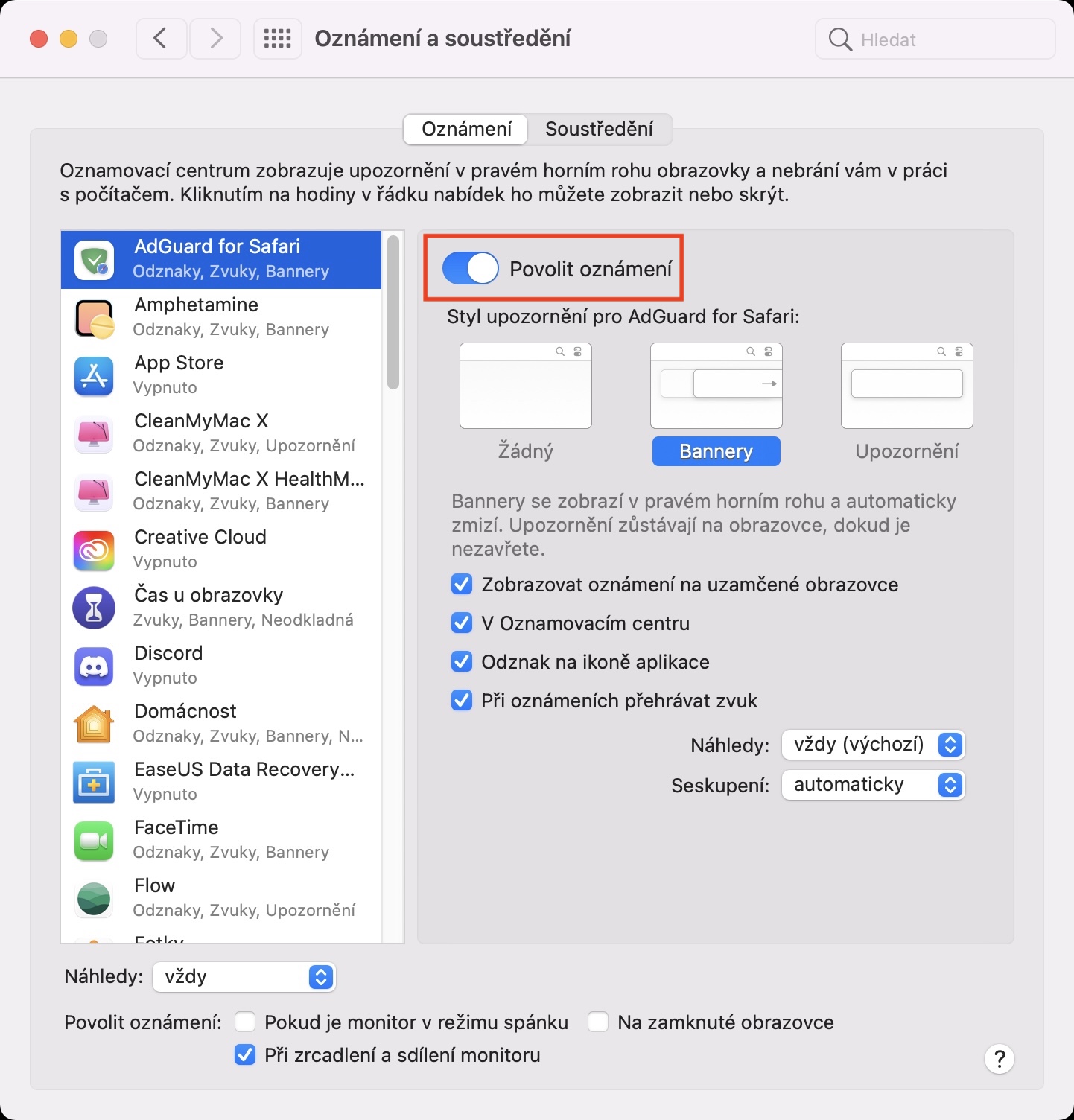
Task: Check Pokud je monitor v režimu spánku
Action: (245, 1022)
